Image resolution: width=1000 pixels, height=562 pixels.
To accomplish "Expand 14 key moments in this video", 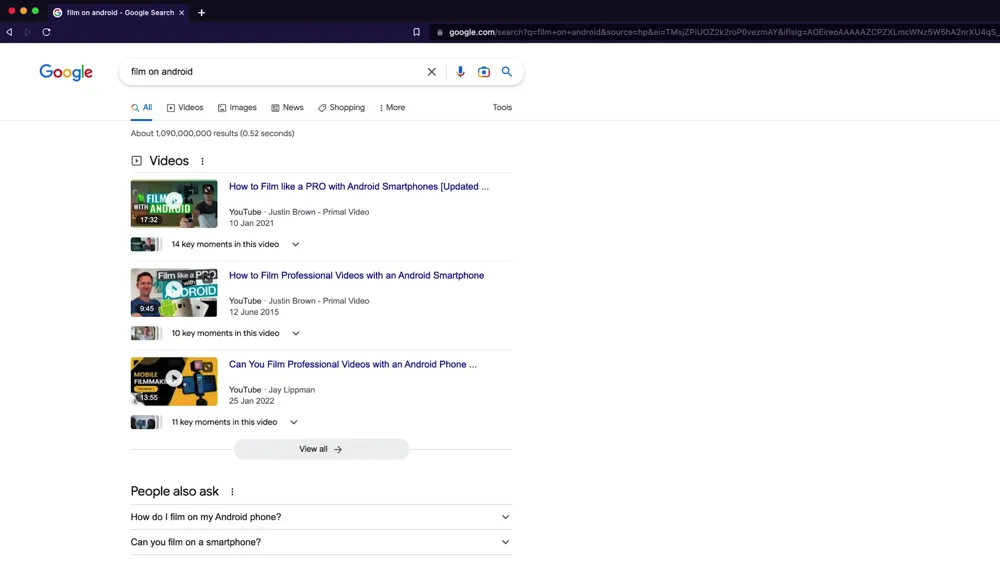I will click(295, 244).
